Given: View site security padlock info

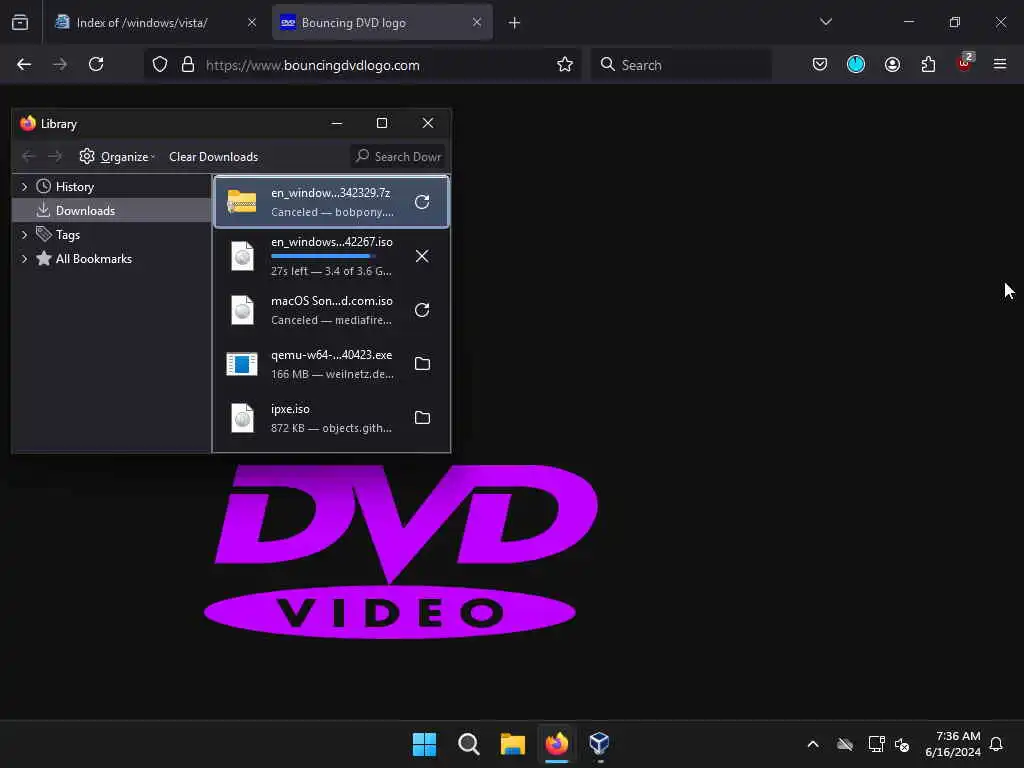Looking at the screenshot, I should click(188, 65).
